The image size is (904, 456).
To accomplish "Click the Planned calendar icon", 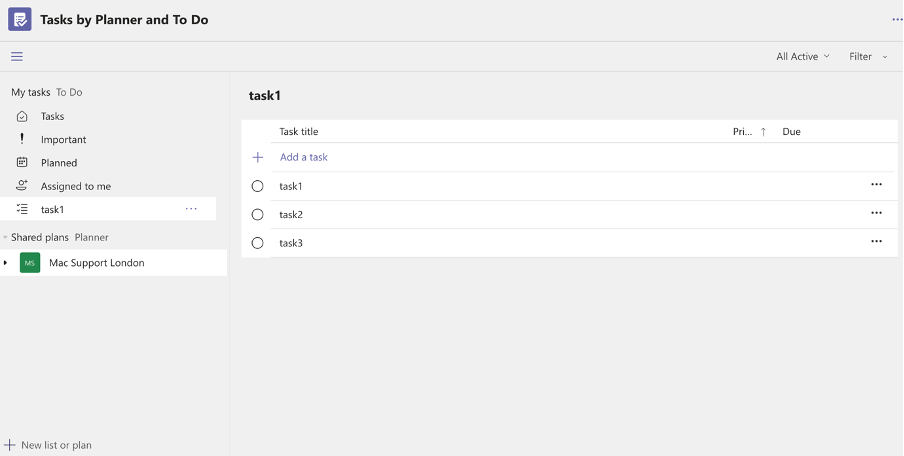I will coord(22,162).
